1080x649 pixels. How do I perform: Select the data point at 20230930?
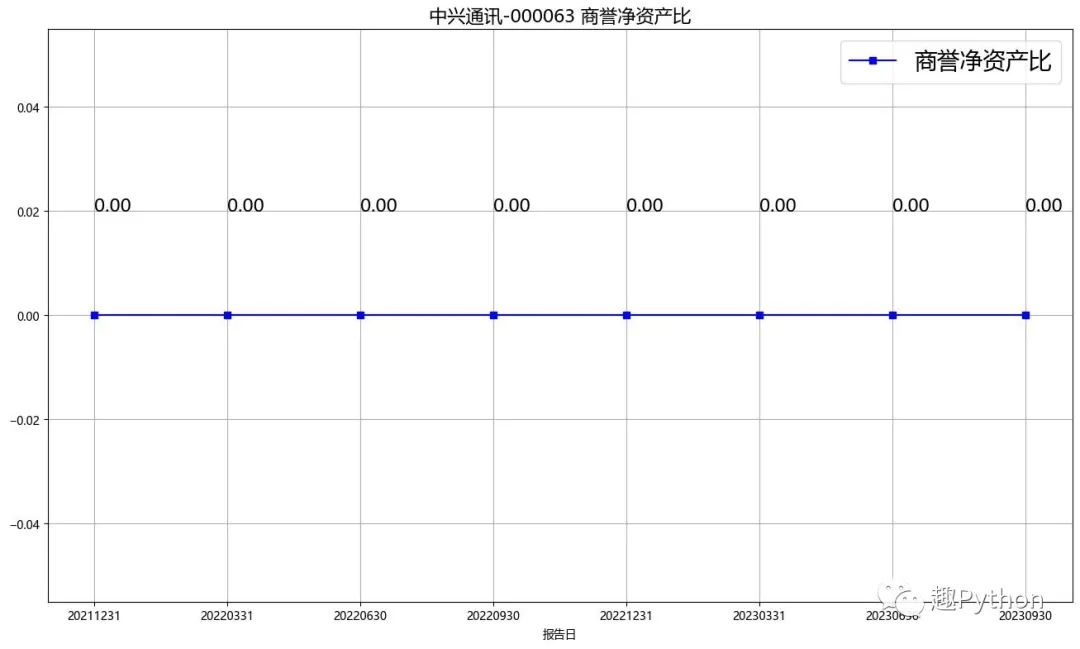pos(1026,316)
